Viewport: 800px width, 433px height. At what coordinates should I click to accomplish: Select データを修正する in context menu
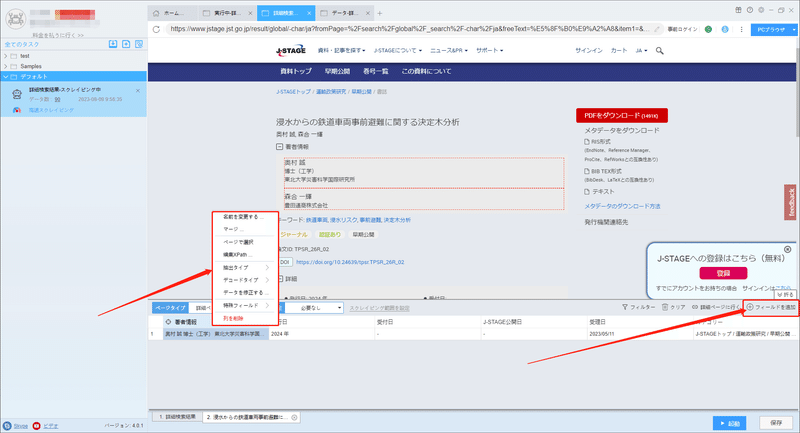click(245, 293)
